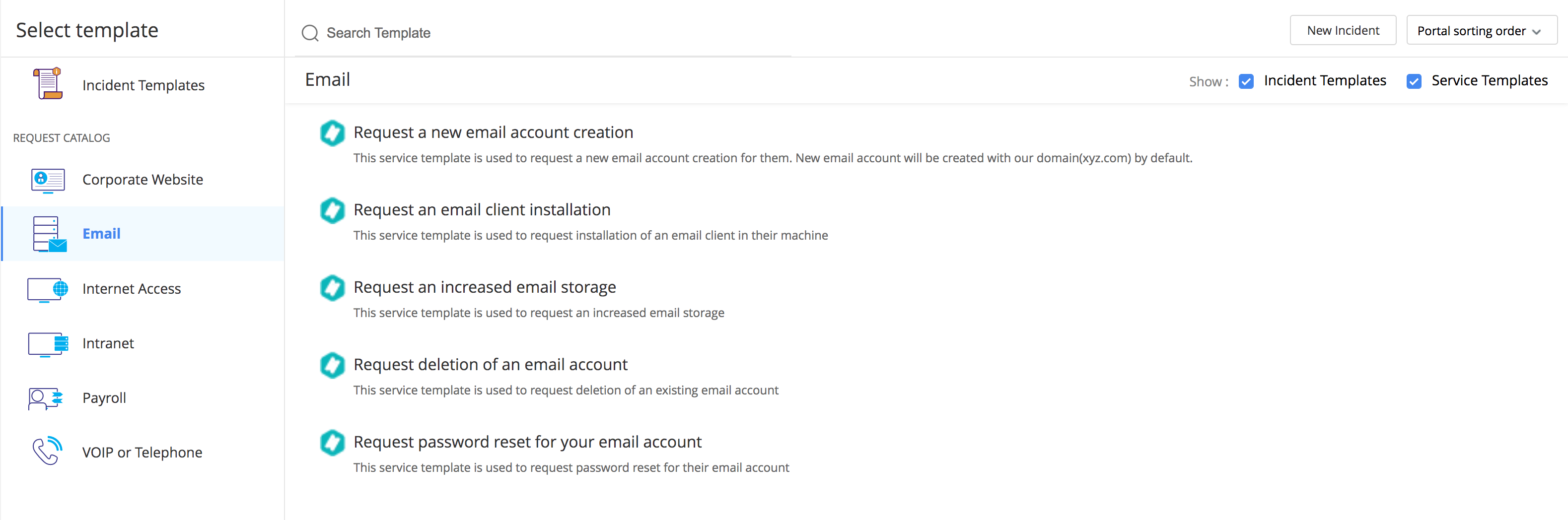The image size is (1568, 520).
Task: Click the Incident Templates scroll icon
Action: [x=48, y=84]
